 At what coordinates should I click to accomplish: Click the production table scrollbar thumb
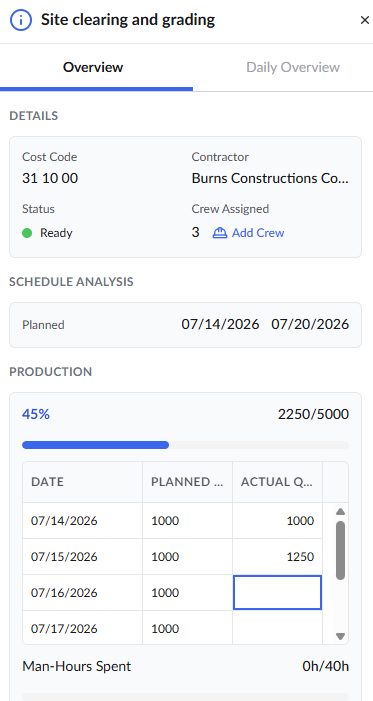point(340,550)
